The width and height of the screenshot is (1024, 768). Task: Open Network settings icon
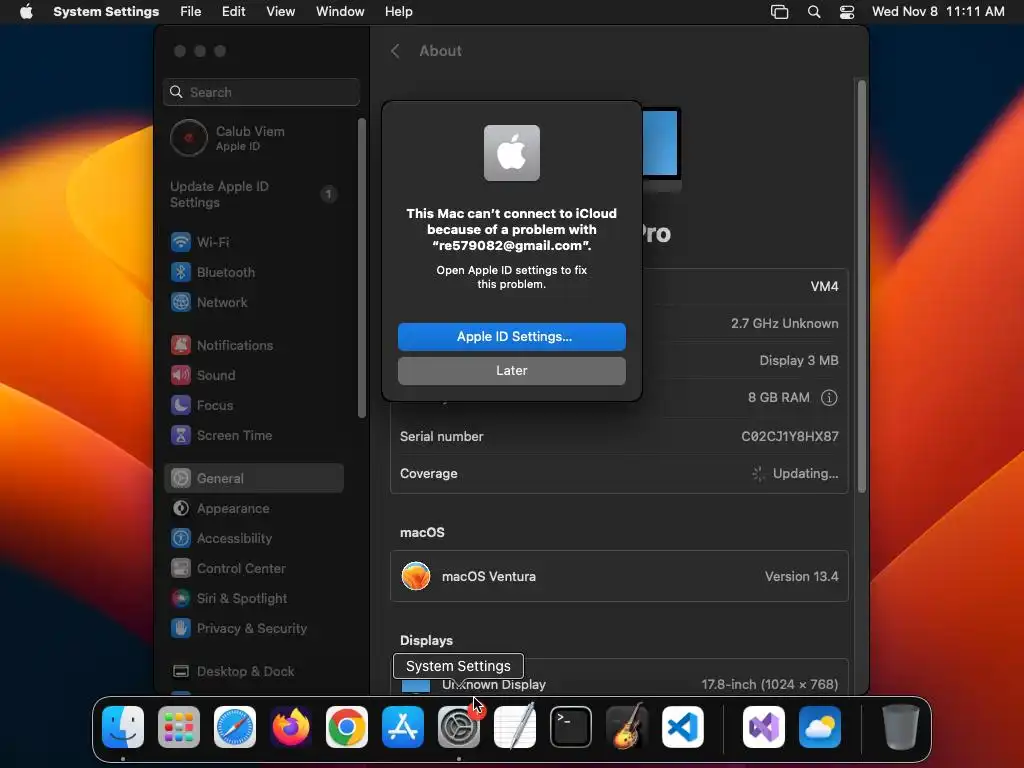(181, 302)
